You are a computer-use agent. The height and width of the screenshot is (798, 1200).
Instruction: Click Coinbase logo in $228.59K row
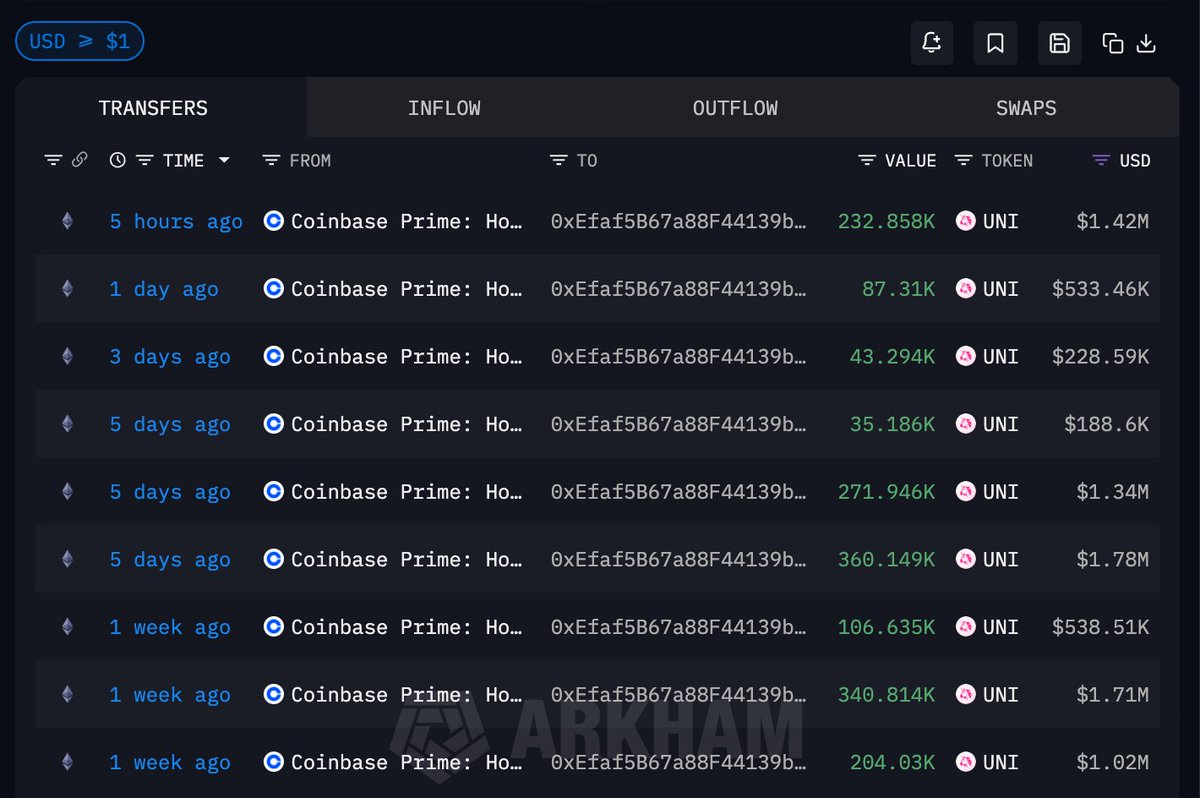(273, 356)
